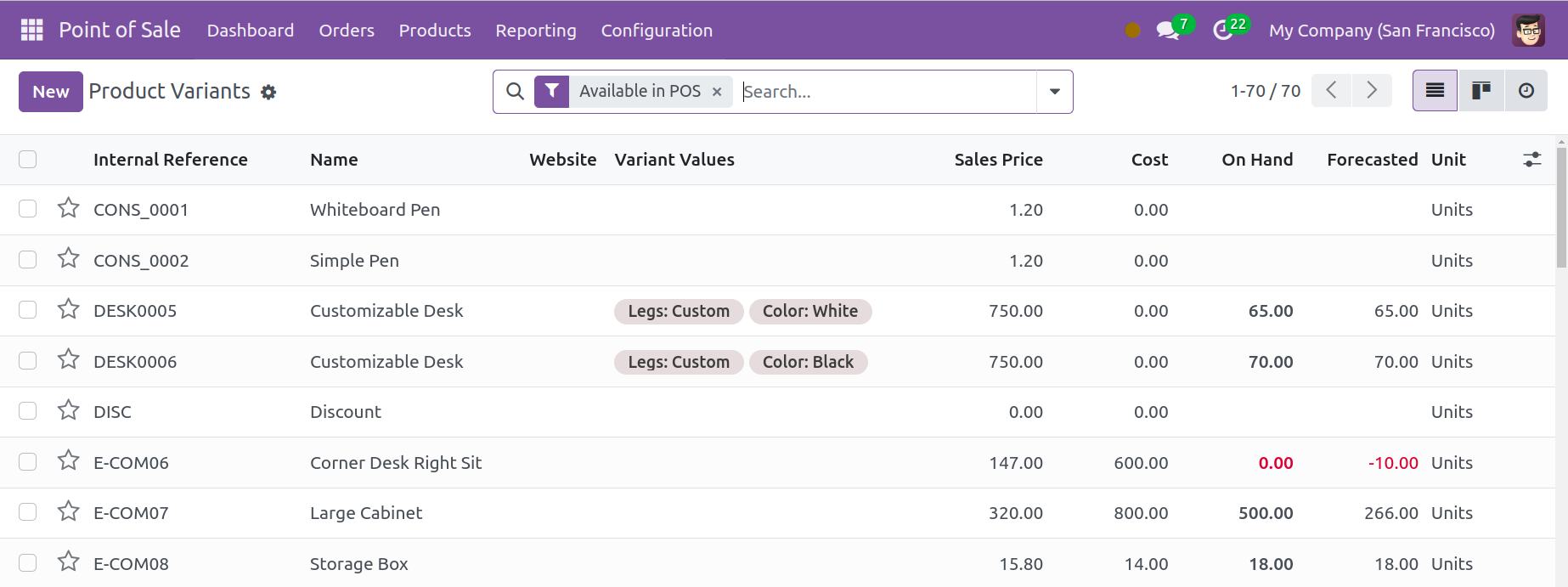Tick the checkbox for Simple Pen row
The image size is (1568, 587).
click(x=28, y=260)
